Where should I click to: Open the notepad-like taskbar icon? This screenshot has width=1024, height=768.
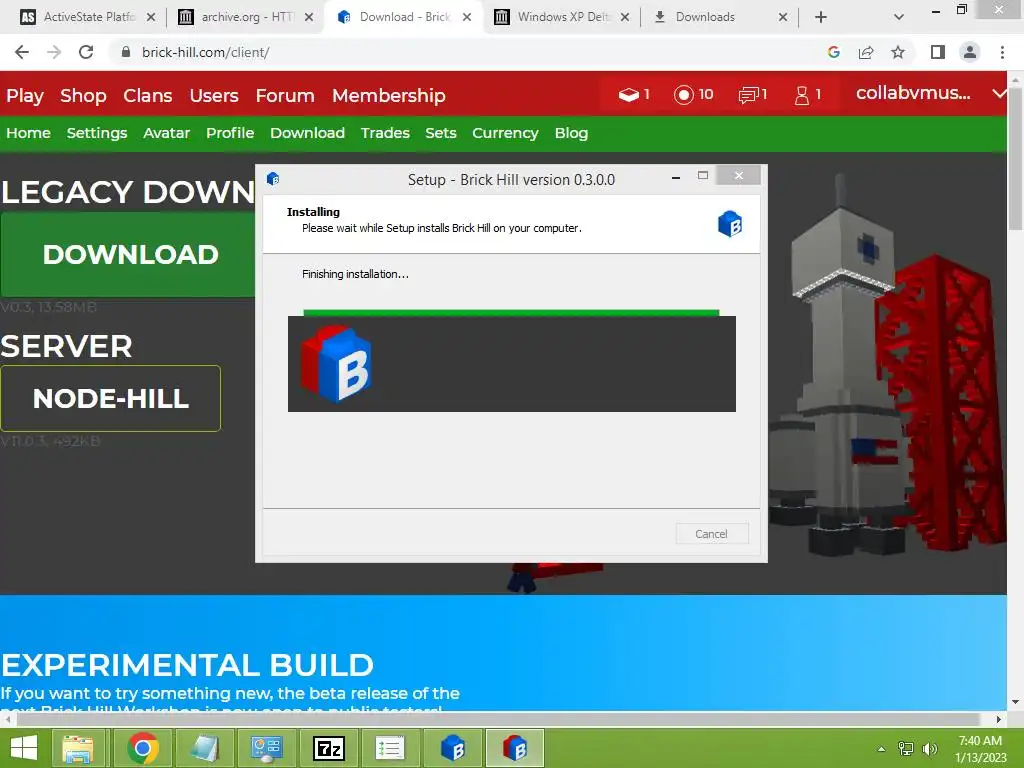point(204,748)
